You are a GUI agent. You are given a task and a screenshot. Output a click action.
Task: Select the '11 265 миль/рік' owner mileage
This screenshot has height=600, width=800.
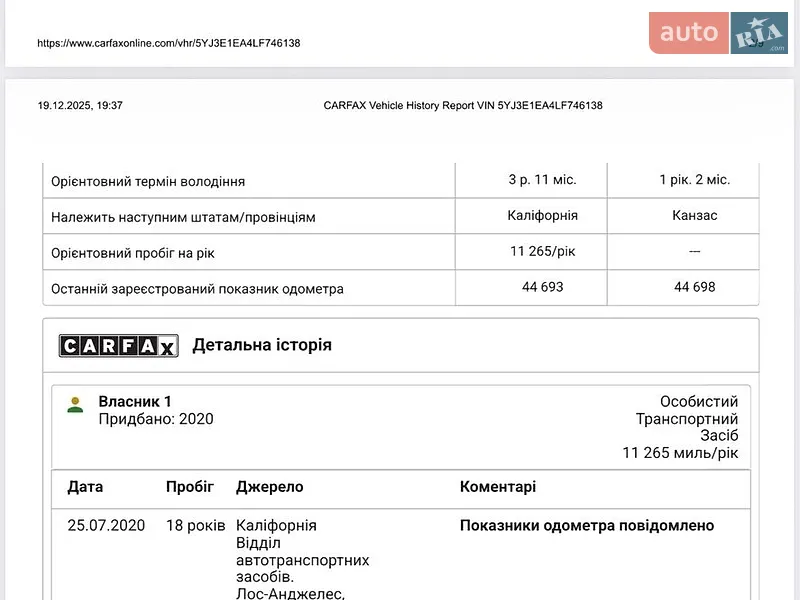(680, 453)
